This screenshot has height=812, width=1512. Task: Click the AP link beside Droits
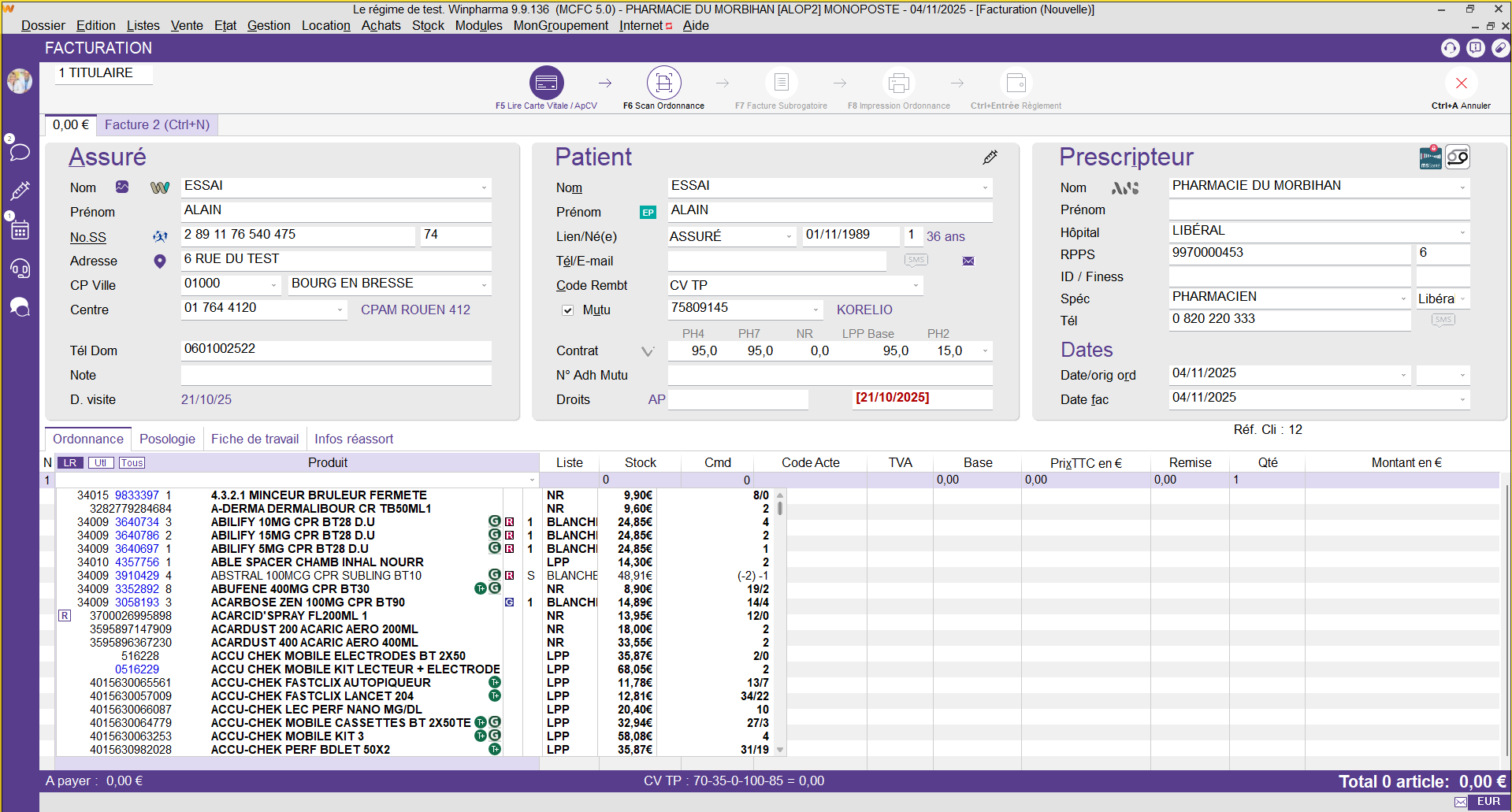[656, 399]
